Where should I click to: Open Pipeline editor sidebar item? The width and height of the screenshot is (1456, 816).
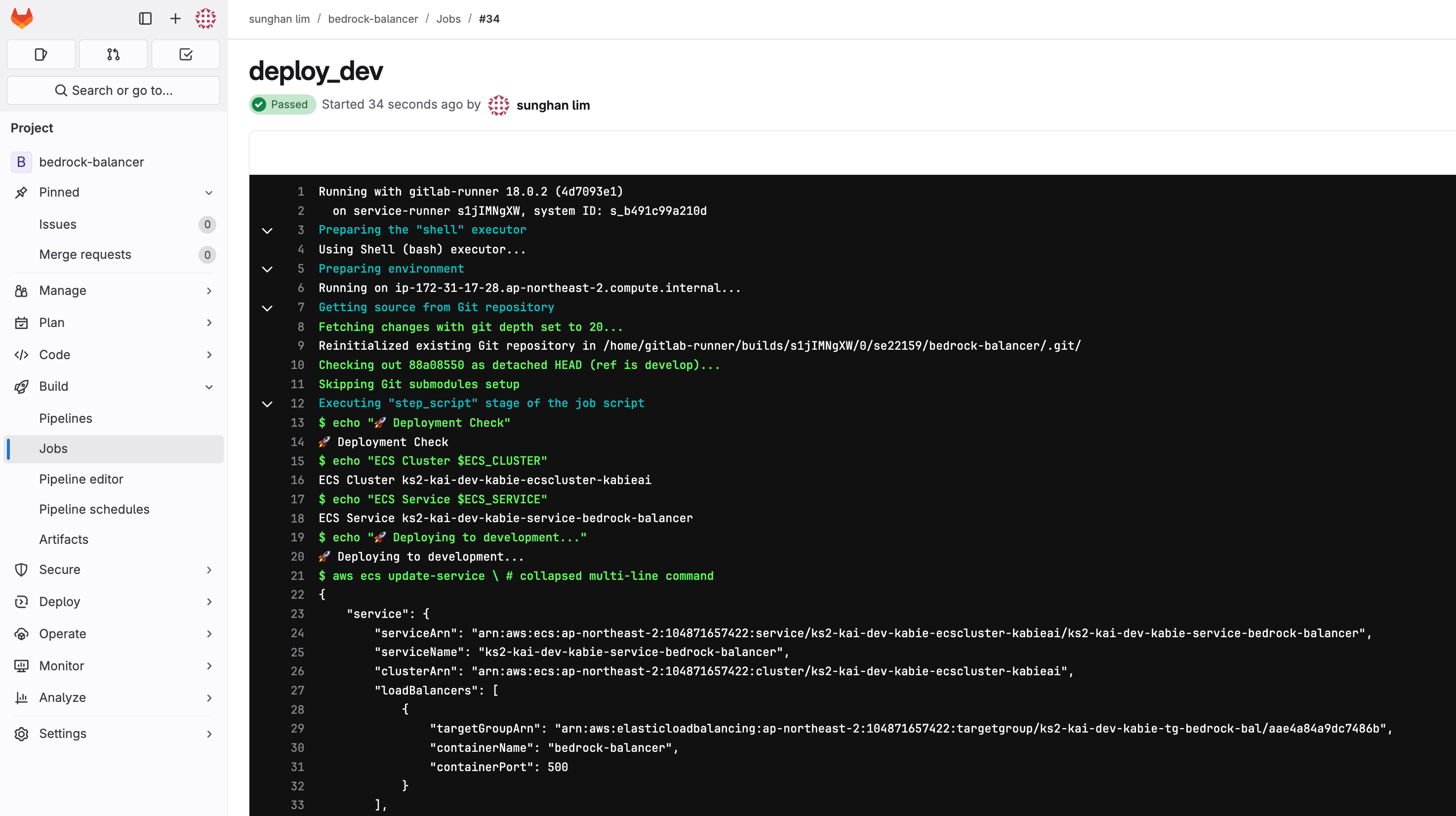click(x=81, y=479)
